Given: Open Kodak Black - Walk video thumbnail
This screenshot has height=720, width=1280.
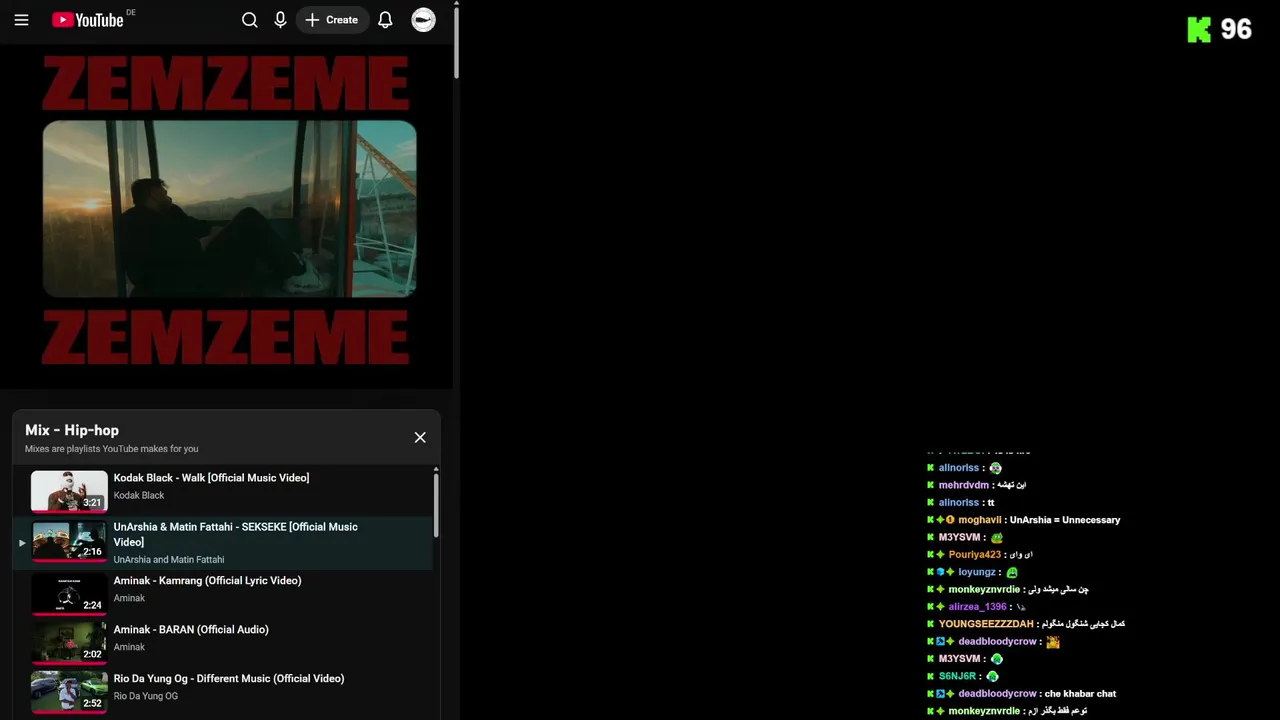Looking at the screenshot, I should [69, 491].
